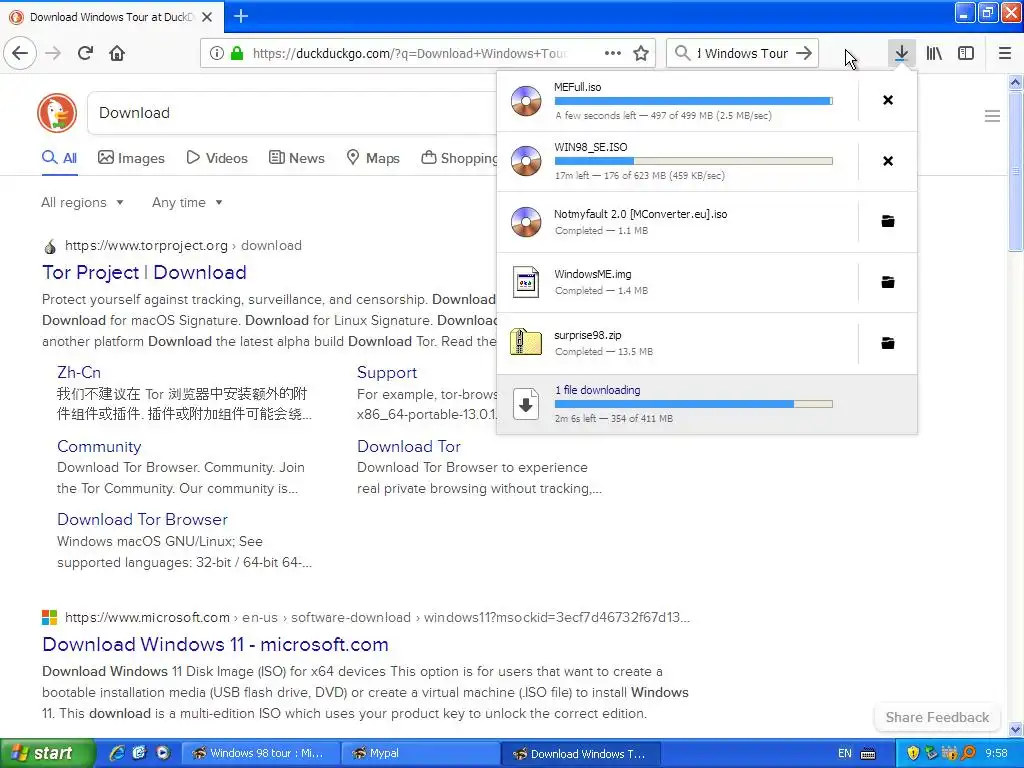The width and height of the screenshot is (1024, 768).
Task: Show all downloads via 1 file downloading
Action: [598, 390]
